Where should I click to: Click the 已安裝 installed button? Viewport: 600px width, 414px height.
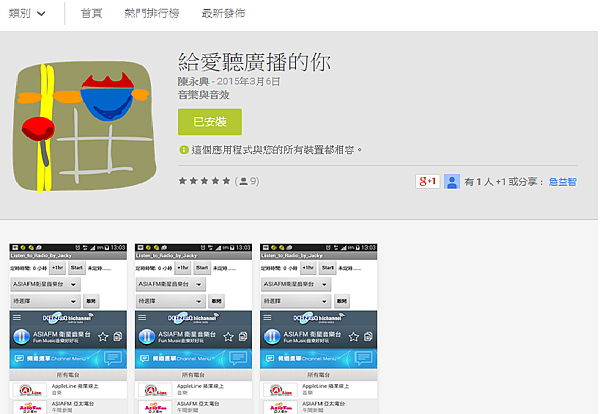[x=210, y=122]
